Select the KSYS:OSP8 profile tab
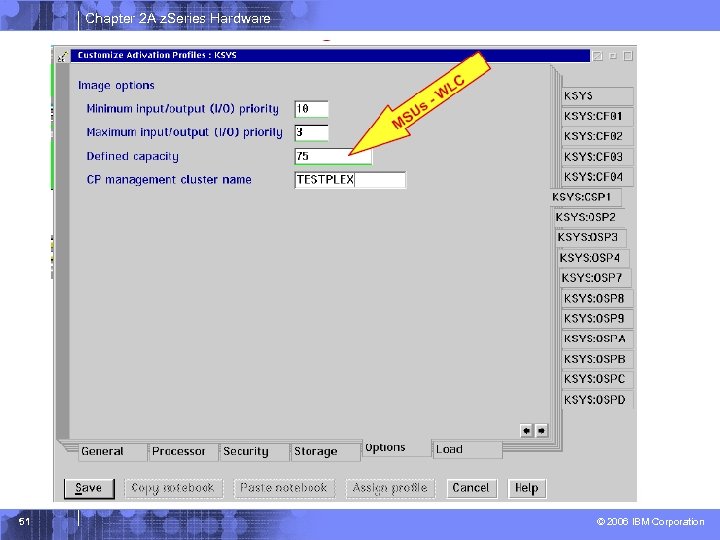Image resolution: width=720 pixels, height=540 pixels. point(597,298)
